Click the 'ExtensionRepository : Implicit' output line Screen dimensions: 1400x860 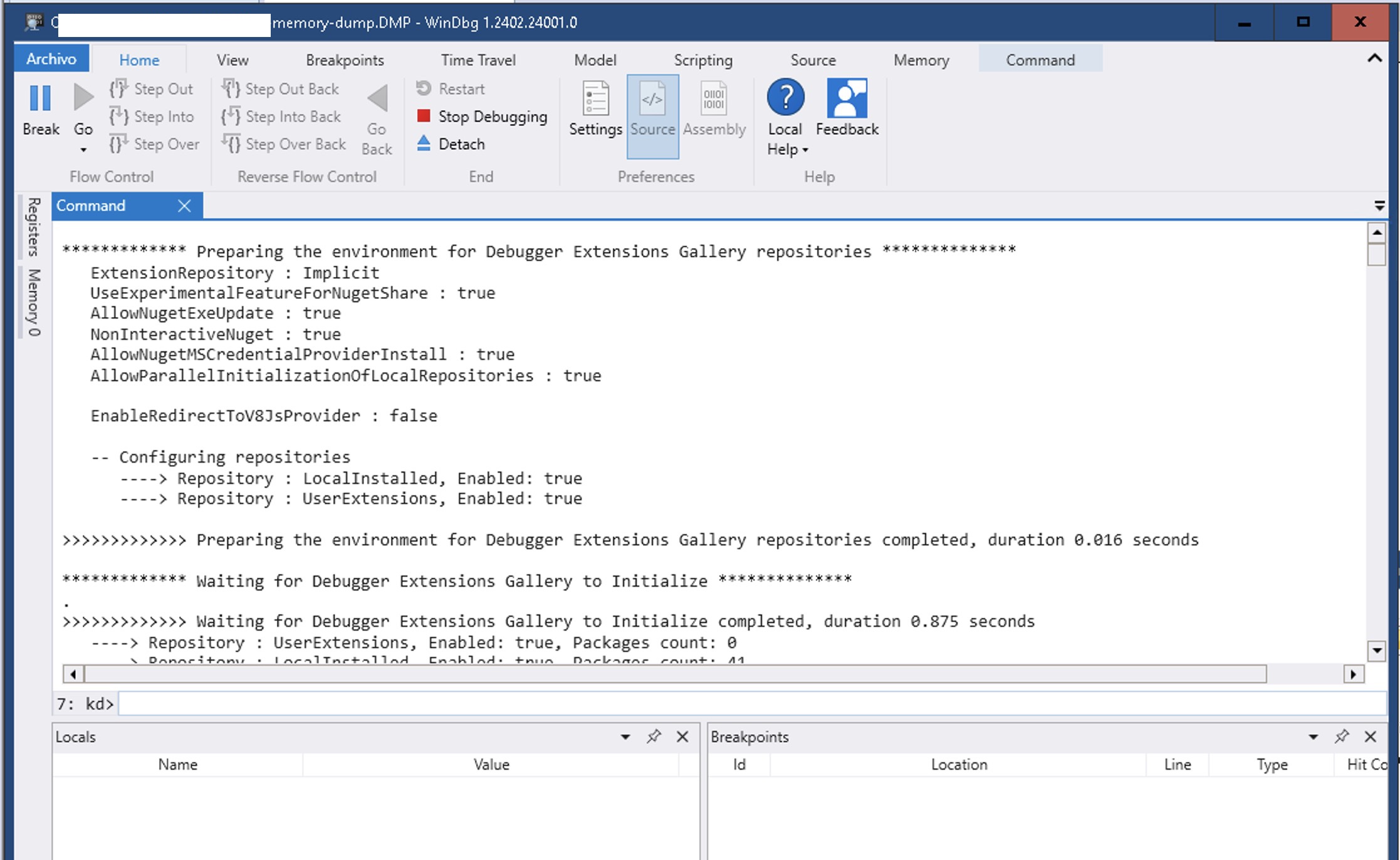point(235,273)
